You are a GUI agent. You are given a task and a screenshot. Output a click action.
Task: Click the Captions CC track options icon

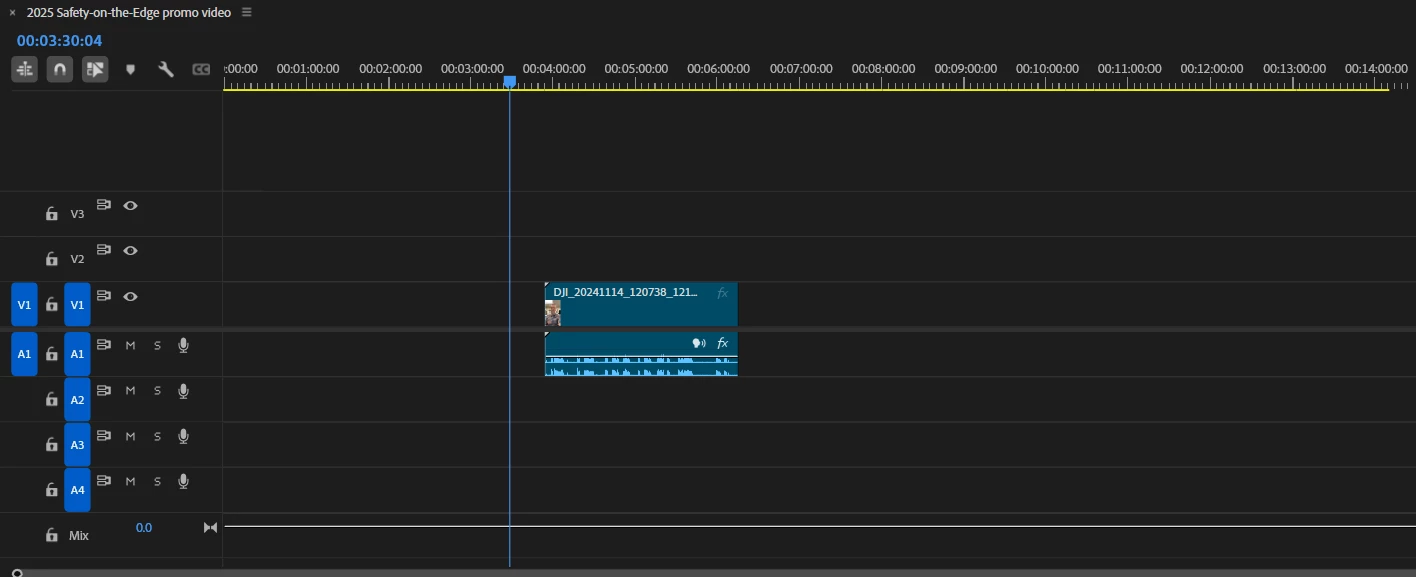pyautogui.click(x=201, y=69)
